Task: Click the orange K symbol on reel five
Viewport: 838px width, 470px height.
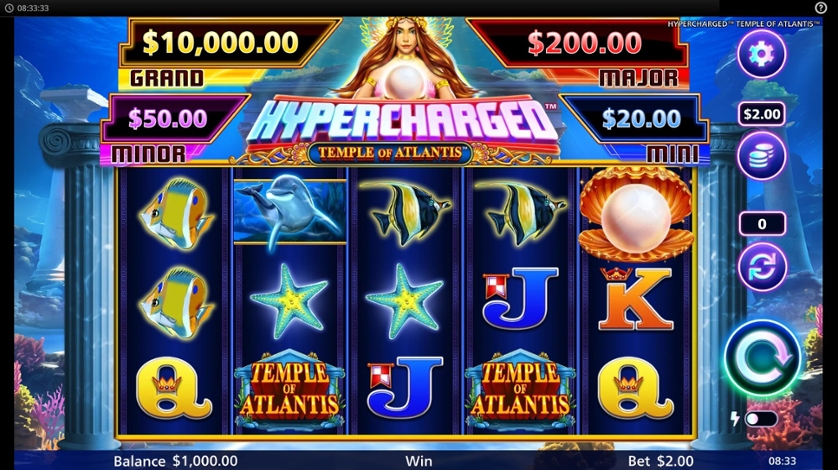Action: pyautogui.click(x=635, y=299)
